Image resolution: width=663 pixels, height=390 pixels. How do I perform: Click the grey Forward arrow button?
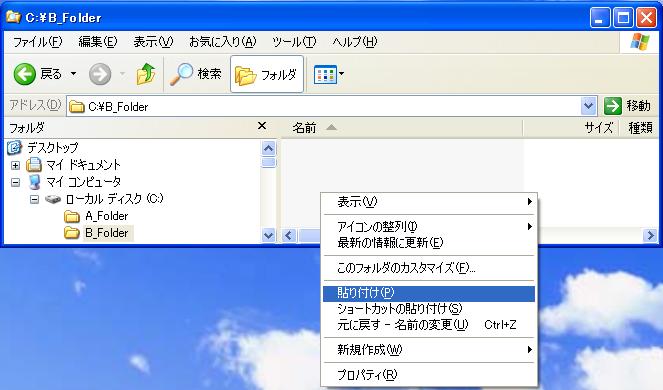pyautogui.click(x=100, y=74)
